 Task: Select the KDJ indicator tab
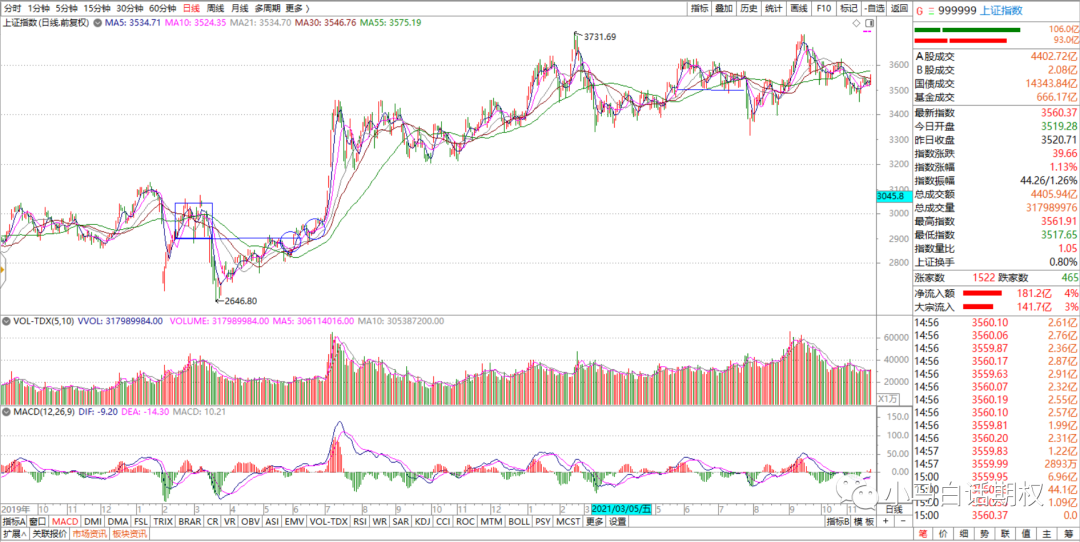point(421,521)
